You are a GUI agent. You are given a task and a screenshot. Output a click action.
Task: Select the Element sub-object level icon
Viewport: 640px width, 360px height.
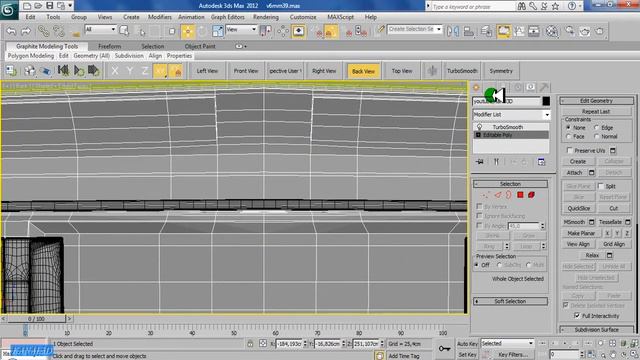[531, 195]
